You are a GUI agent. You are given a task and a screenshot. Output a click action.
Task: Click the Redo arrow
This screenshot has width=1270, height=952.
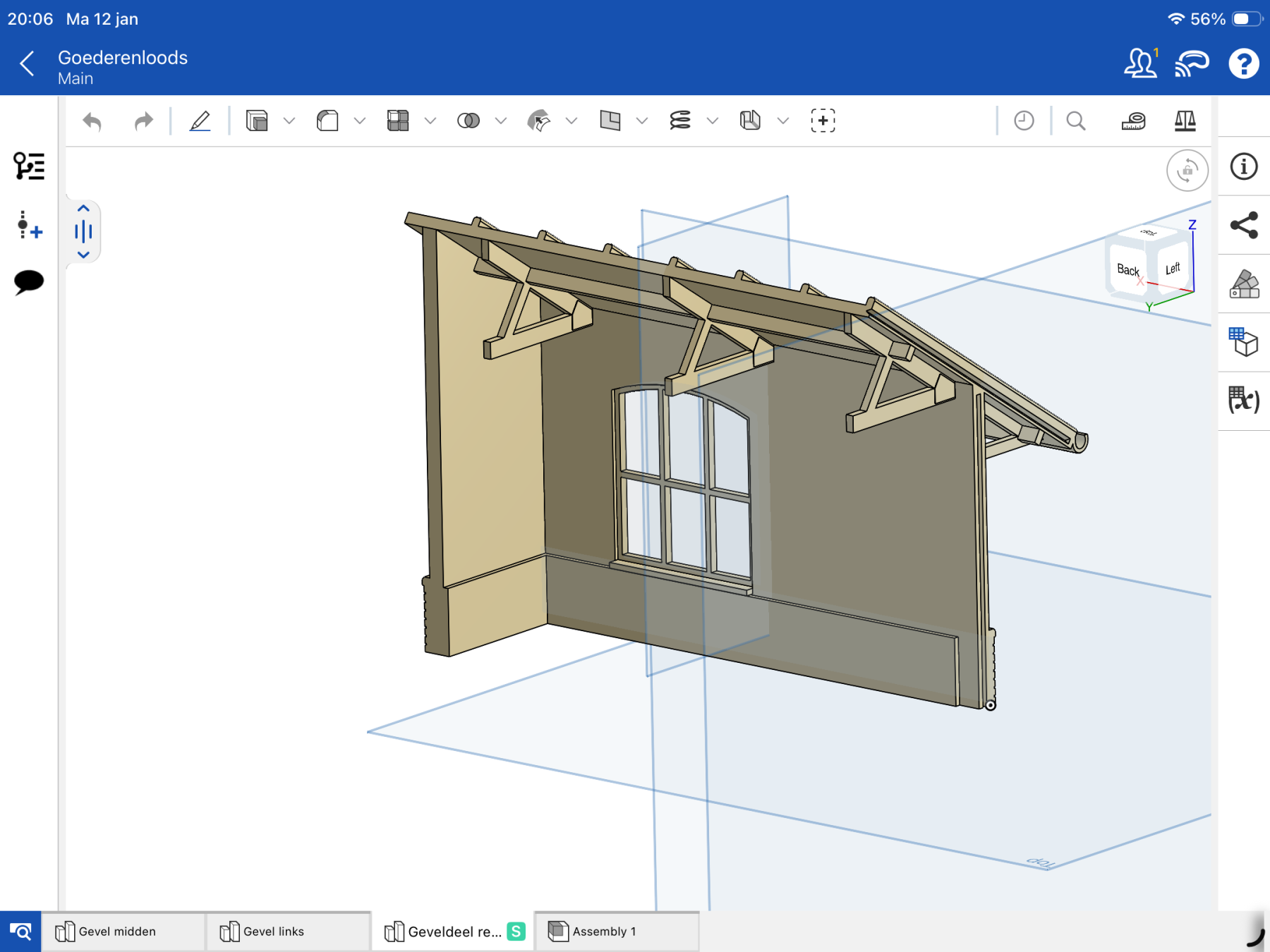click(143, 121)
